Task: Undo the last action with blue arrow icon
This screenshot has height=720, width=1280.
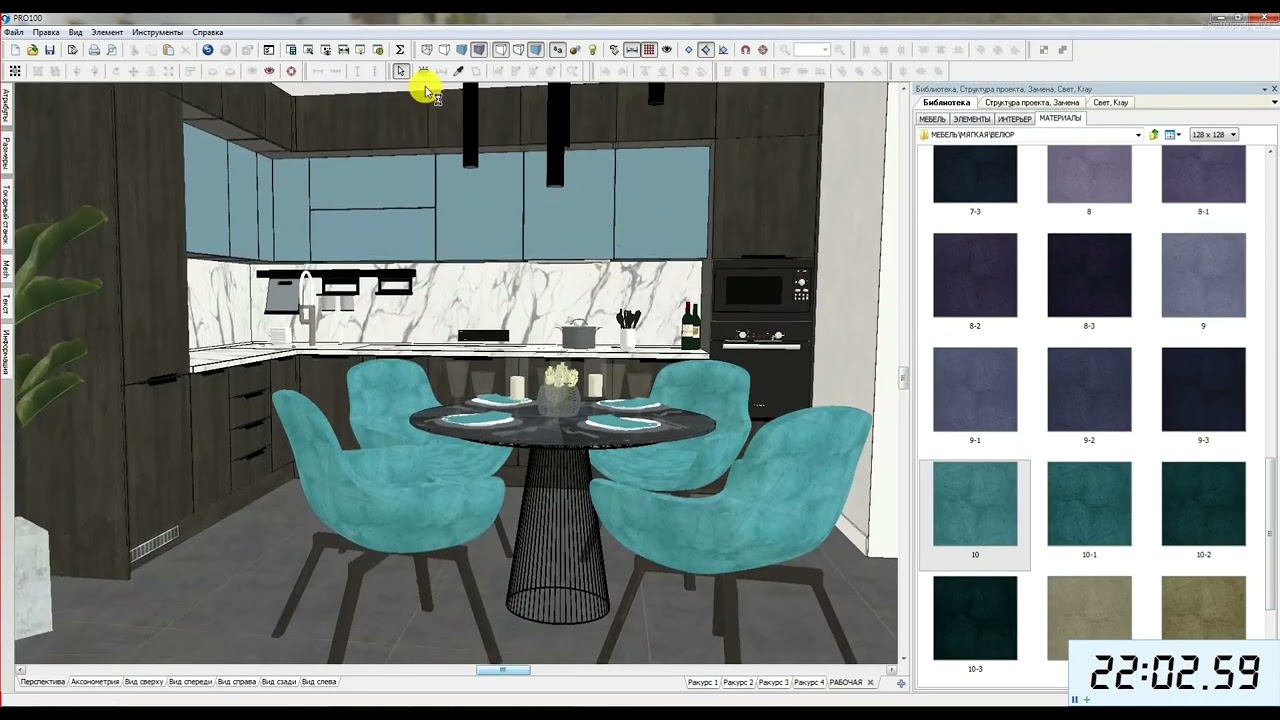Action: point(208,50)
